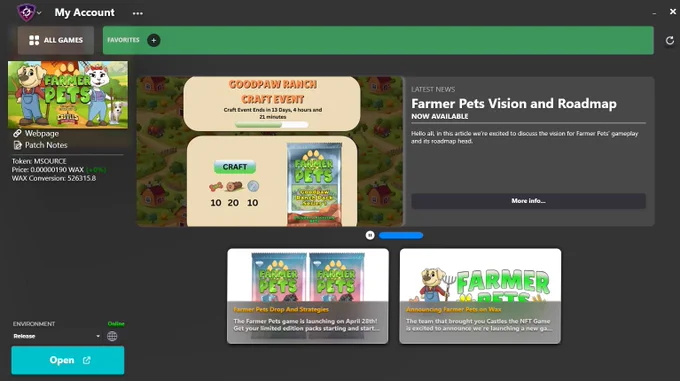This screenshot has width=680, height=381.
Task: Minimize the launcher window
Action: tap(654, 13)
